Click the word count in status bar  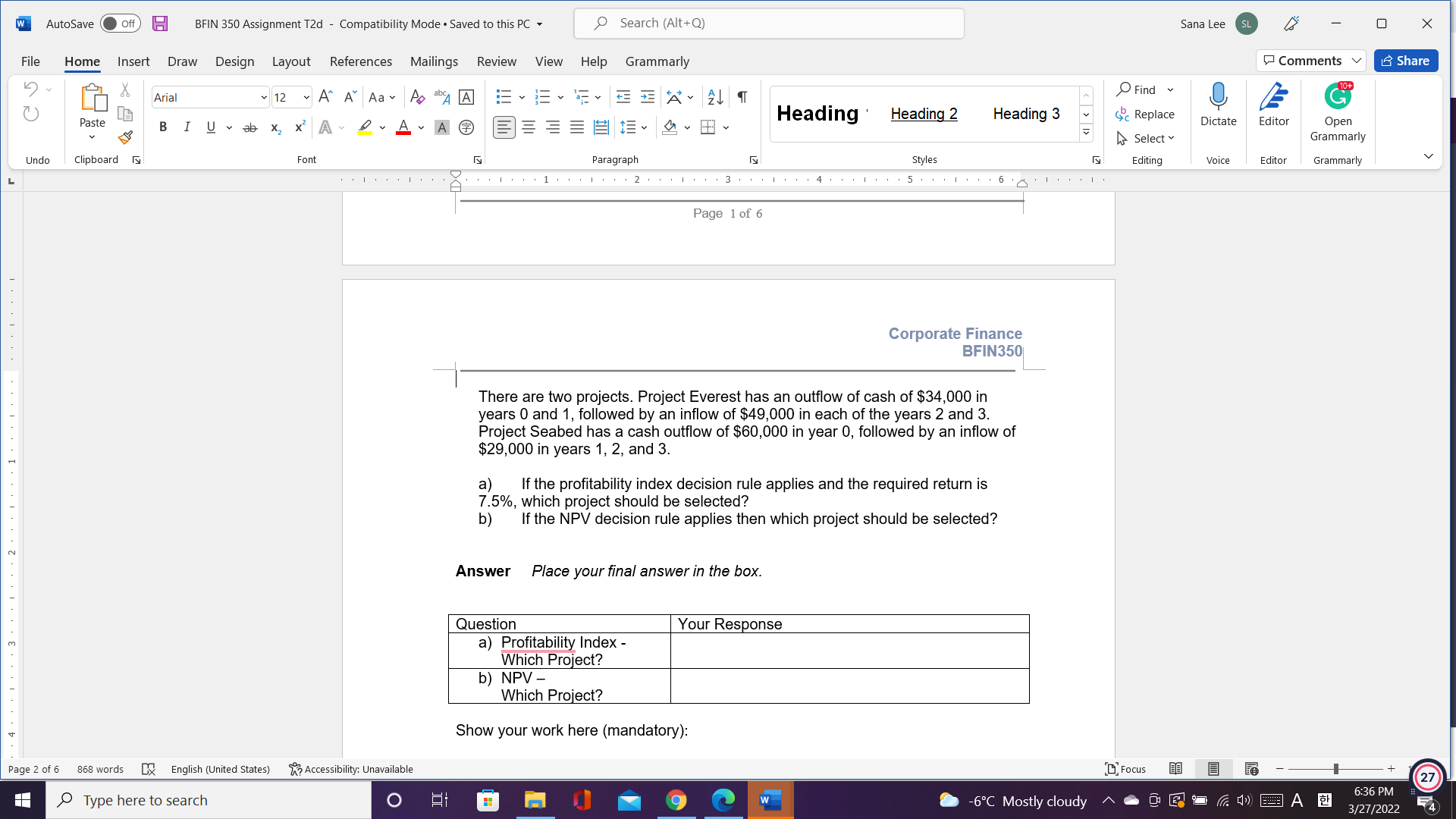(x=99, y=769)
